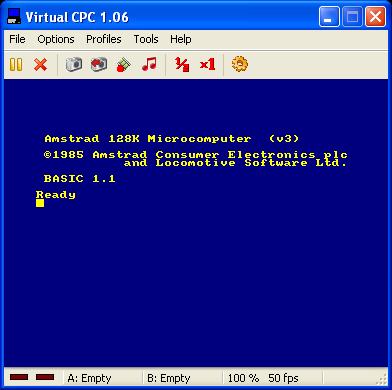This screenshot has height=390, width=392.
Task: Click the red arrow camera snapshot icon
Action: (x=99, y=64)
